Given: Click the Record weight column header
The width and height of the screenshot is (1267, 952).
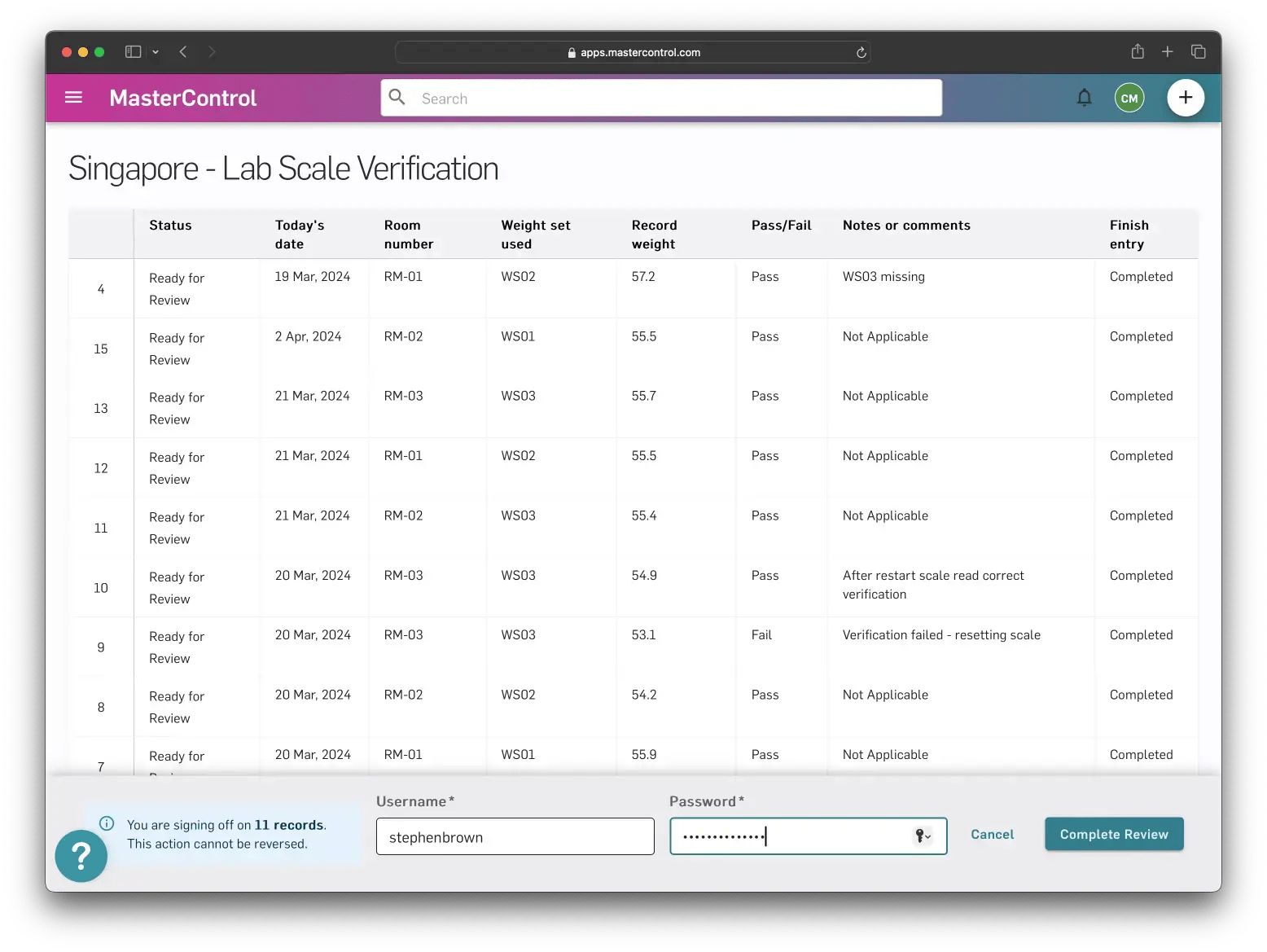Looking at the screenshot, I should [x=654, y=235].
